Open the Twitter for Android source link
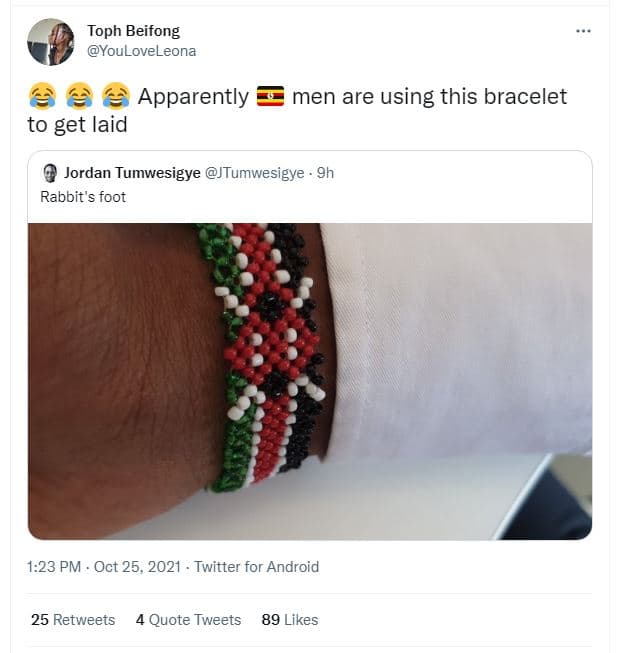Screen dimensions: 617x653 tap(256, 567)
